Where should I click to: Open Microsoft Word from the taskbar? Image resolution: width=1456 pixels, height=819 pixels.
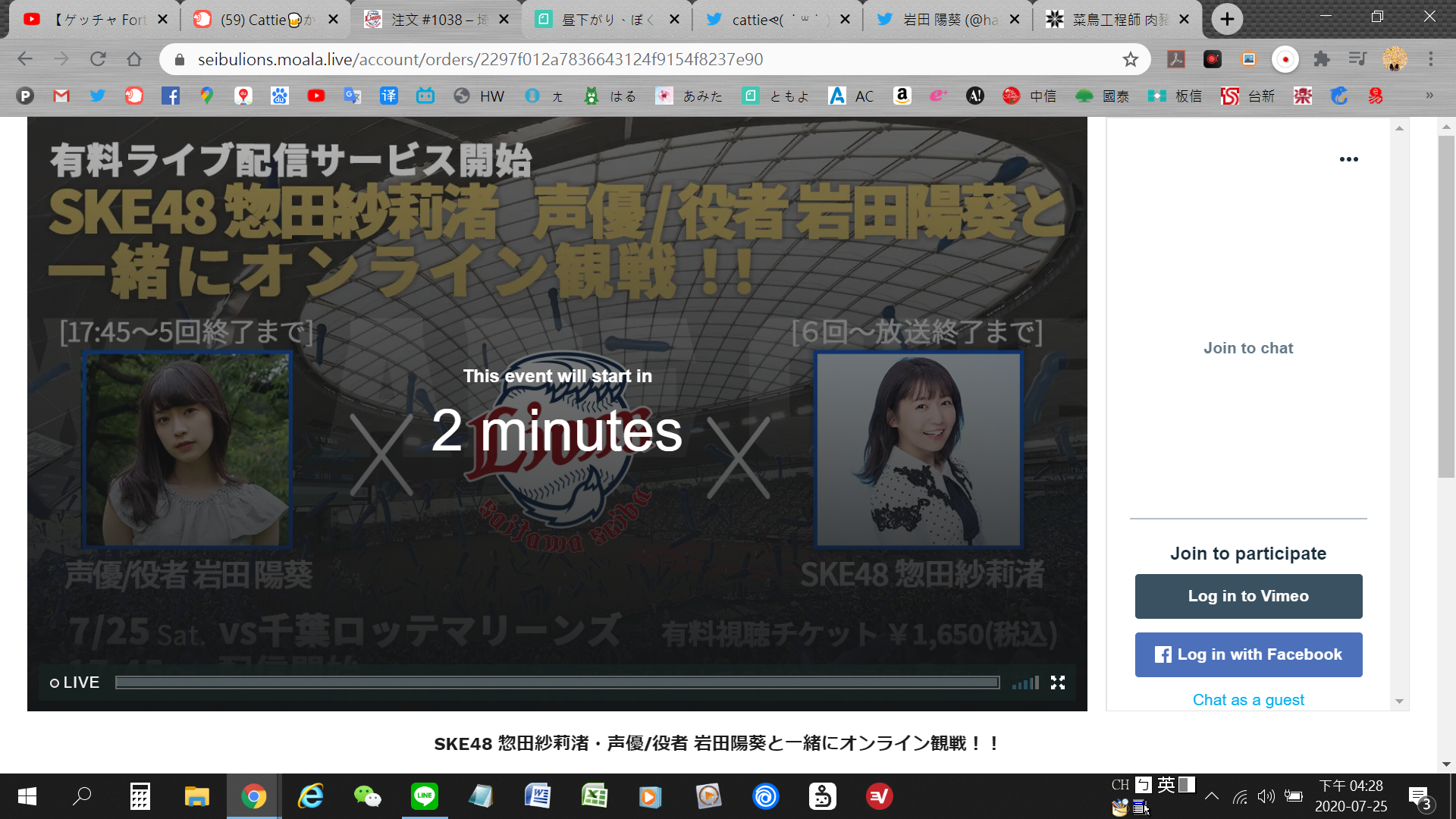pos(538,796)
